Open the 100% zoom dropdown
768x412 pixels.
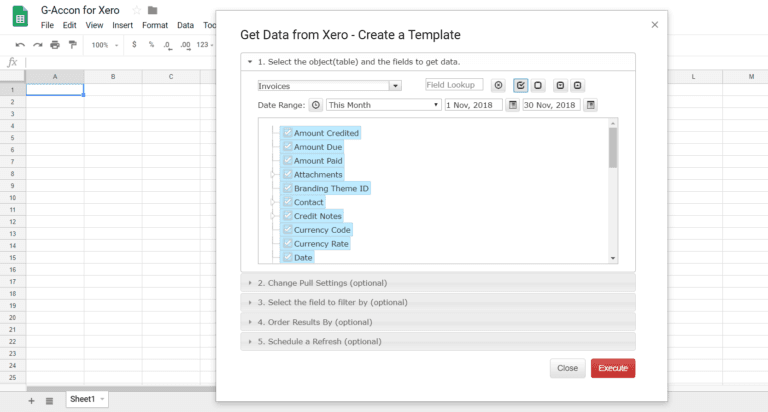point(105,45)
